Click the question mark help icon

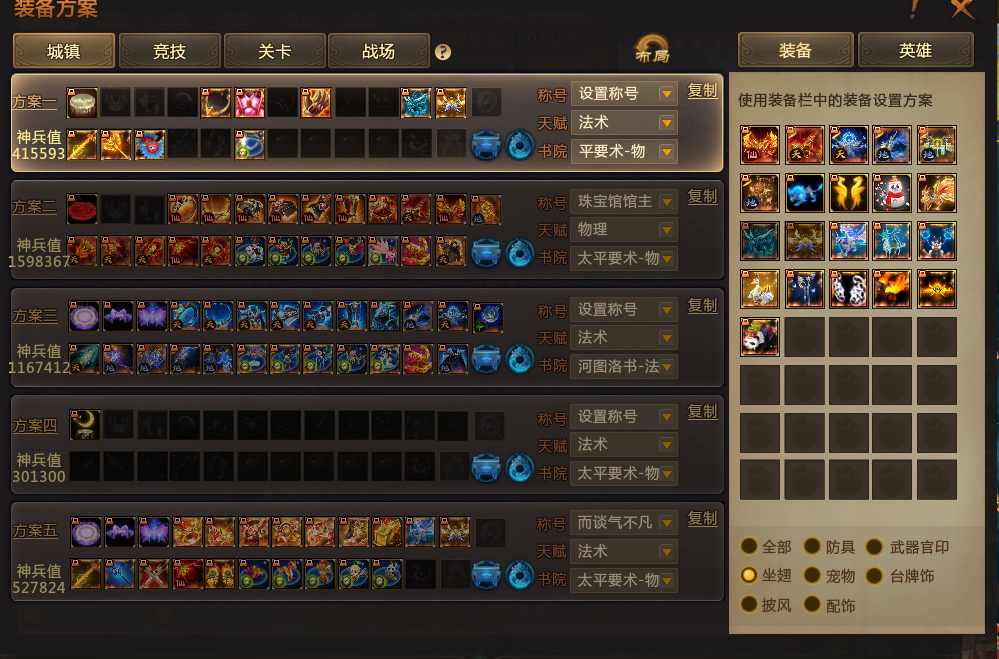point(443,52)
